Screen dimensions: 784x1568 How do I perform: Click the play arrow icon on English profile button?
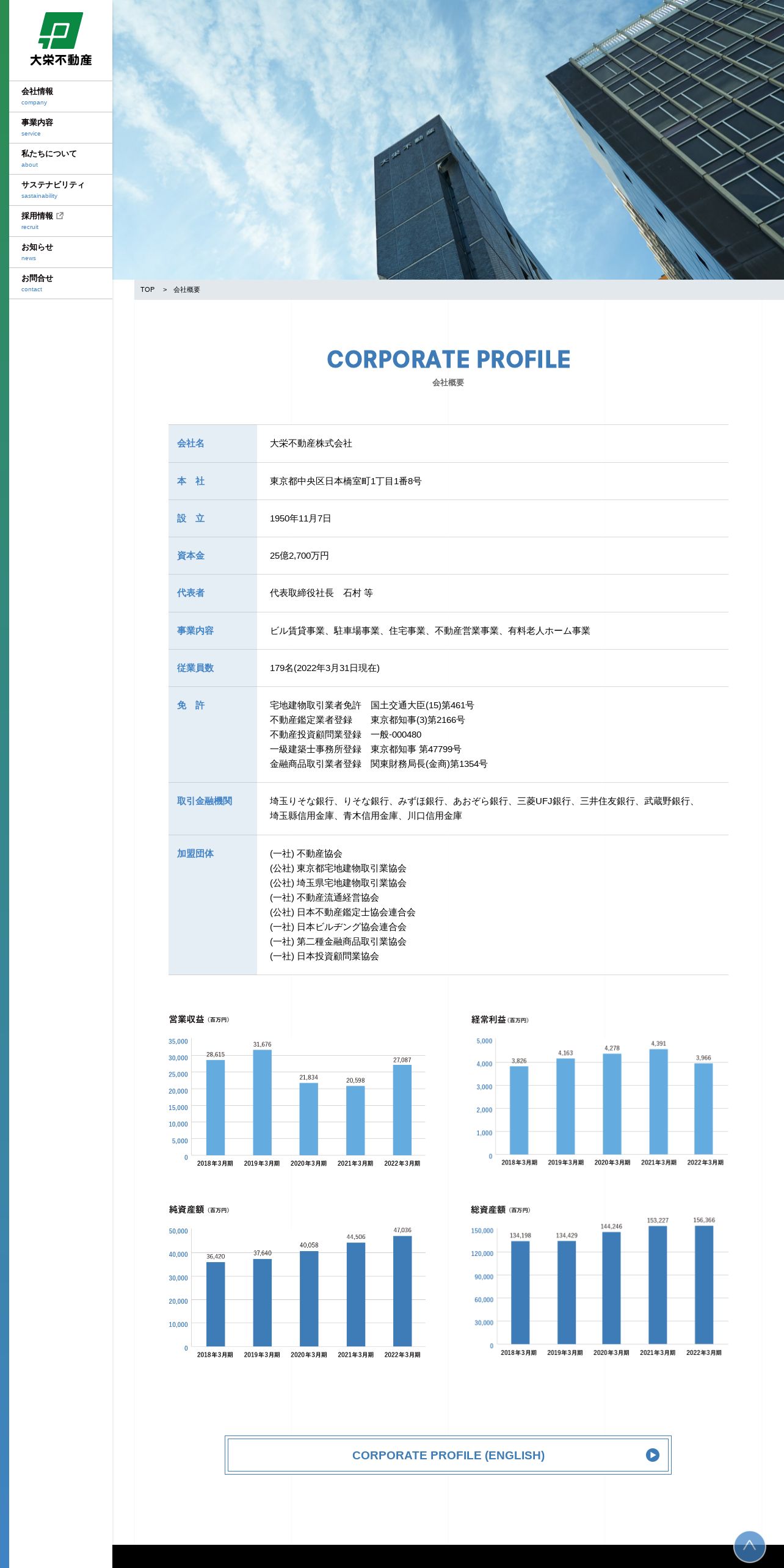pyautogui.click(x=652, y=1455)
